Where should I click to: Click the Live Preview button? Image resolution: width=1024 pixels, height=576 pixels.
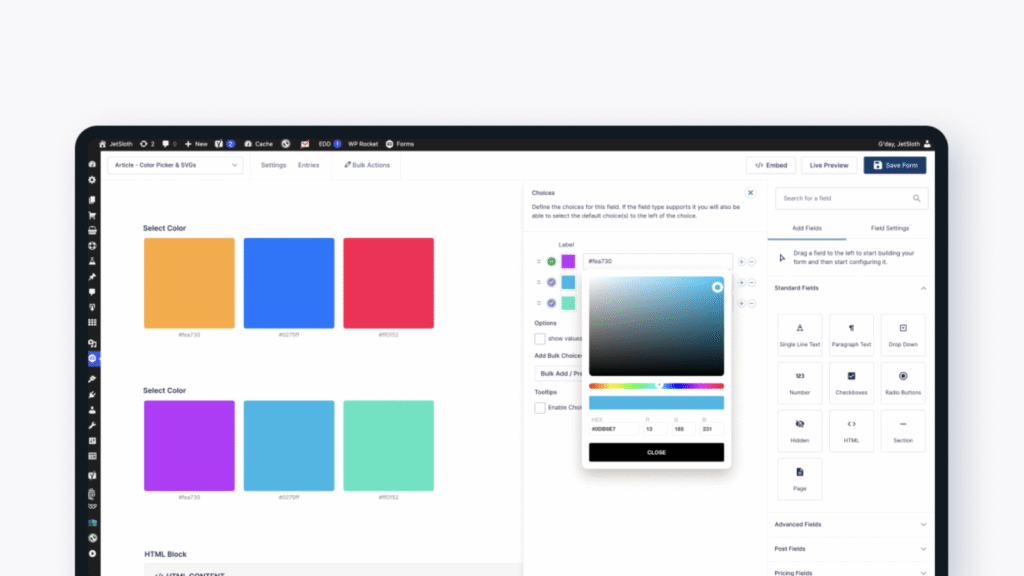(829, 165)
